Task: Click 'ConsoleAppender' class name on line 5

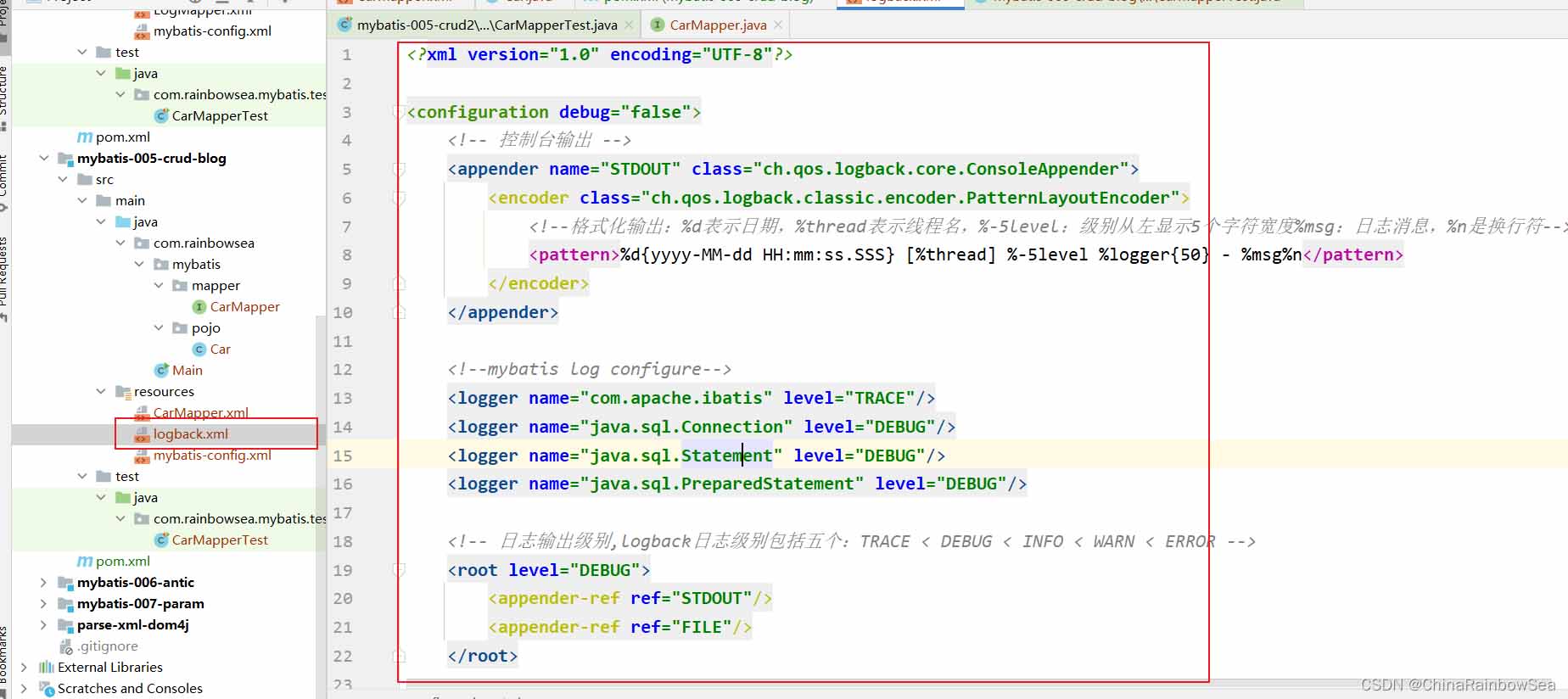Action: (x=1042, y=170)
